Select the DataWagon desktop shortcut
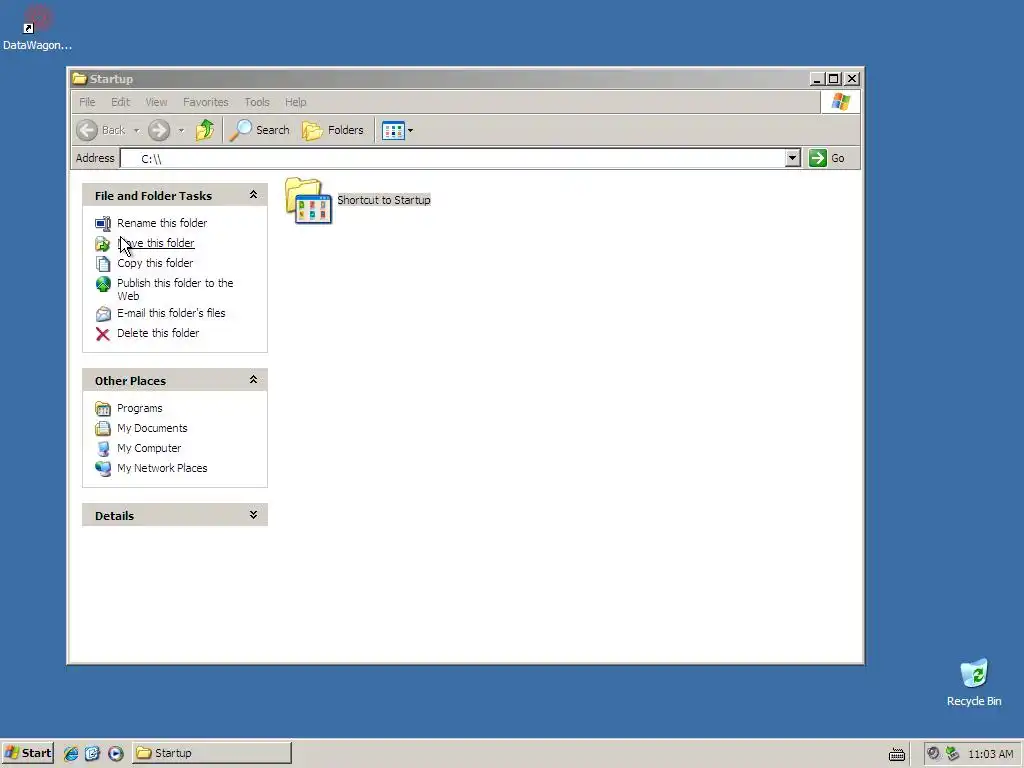 37,28
